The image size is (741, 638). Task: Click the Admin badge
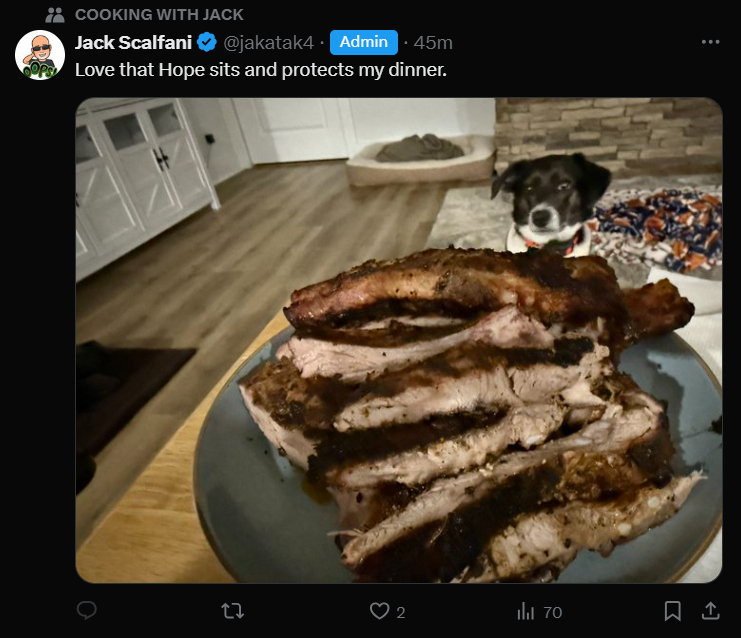363,42
